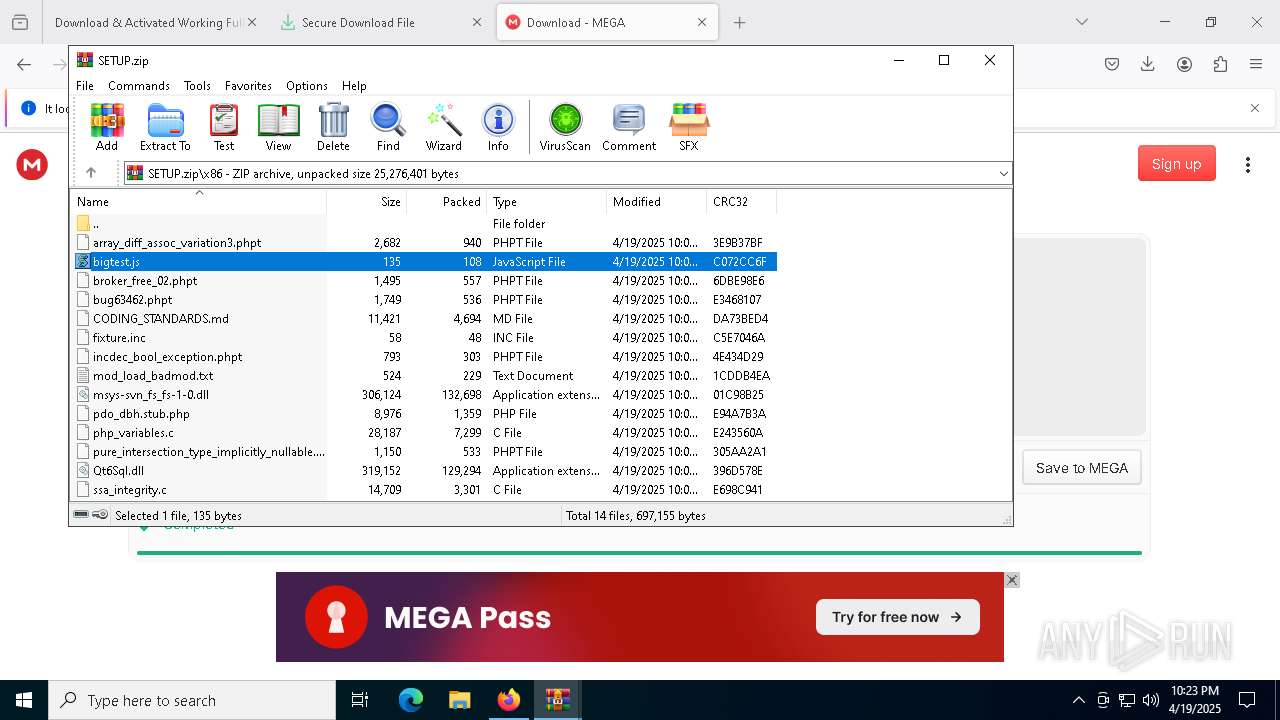Screen dimensions: 1280x720
Task: Select mod_load_badmod.txt file
Action: click(424, 376)
